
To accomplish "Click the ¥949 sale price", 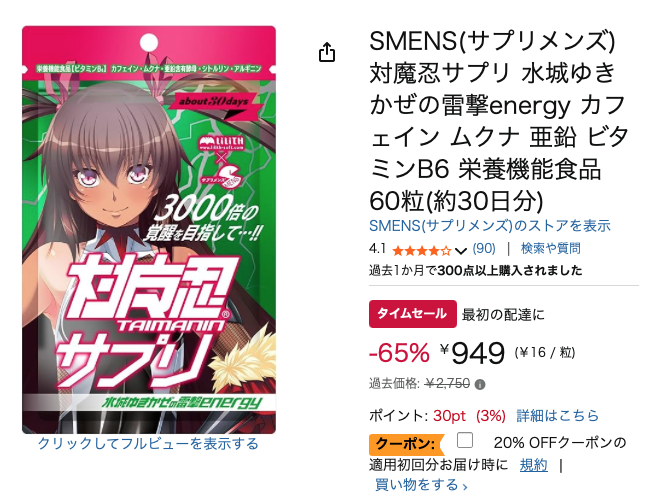I will click(472, 353).
